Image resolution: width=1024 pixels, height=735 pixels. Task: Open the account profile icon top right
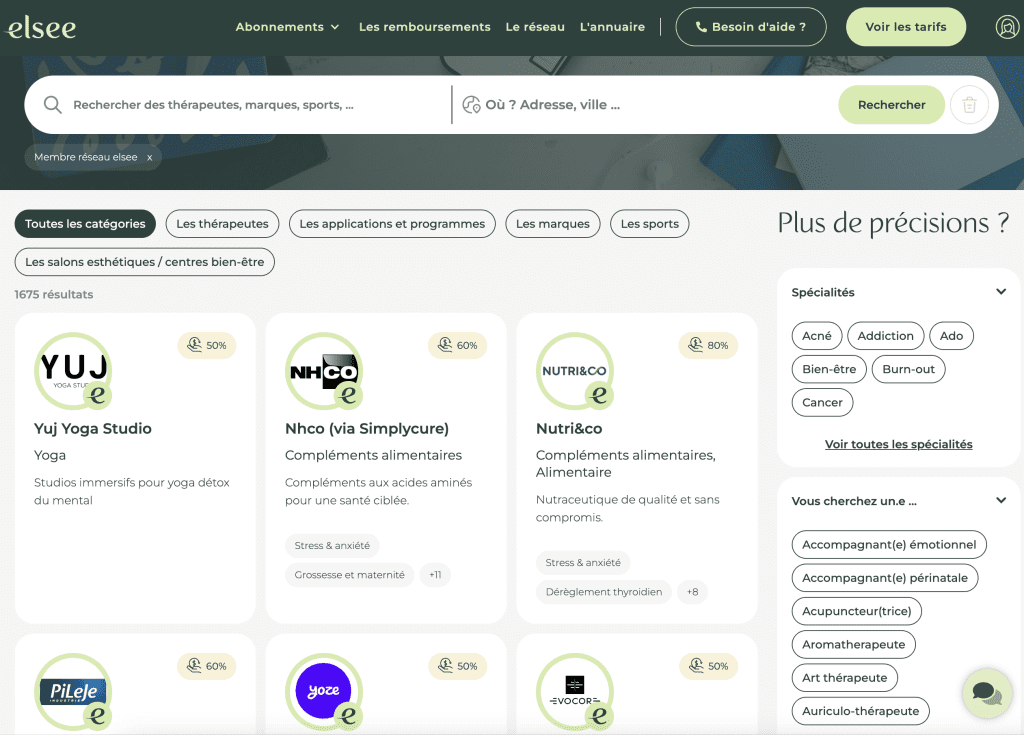pos(1007,26)
